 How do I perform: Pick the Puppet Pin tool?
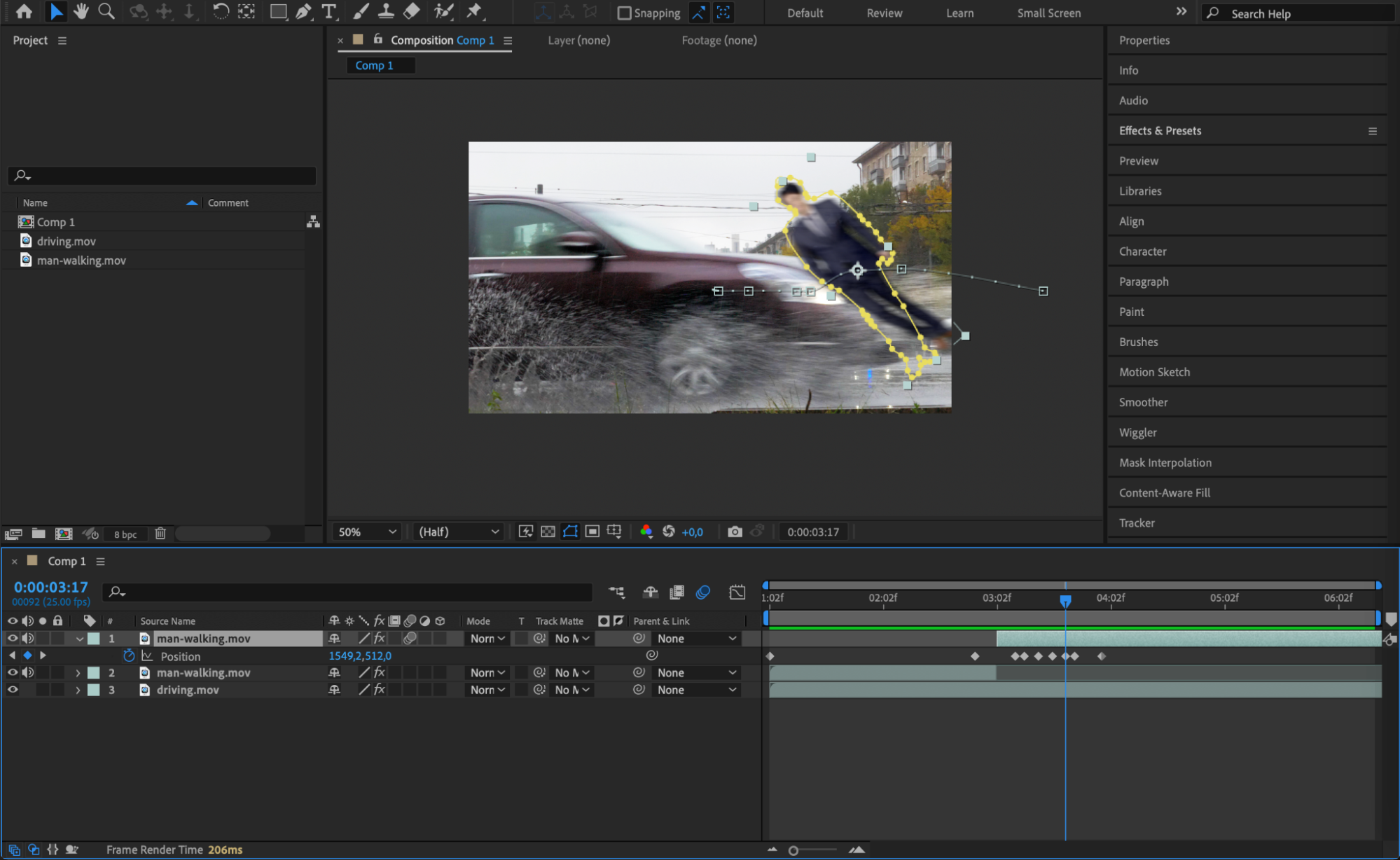click(x=474, y=12)
